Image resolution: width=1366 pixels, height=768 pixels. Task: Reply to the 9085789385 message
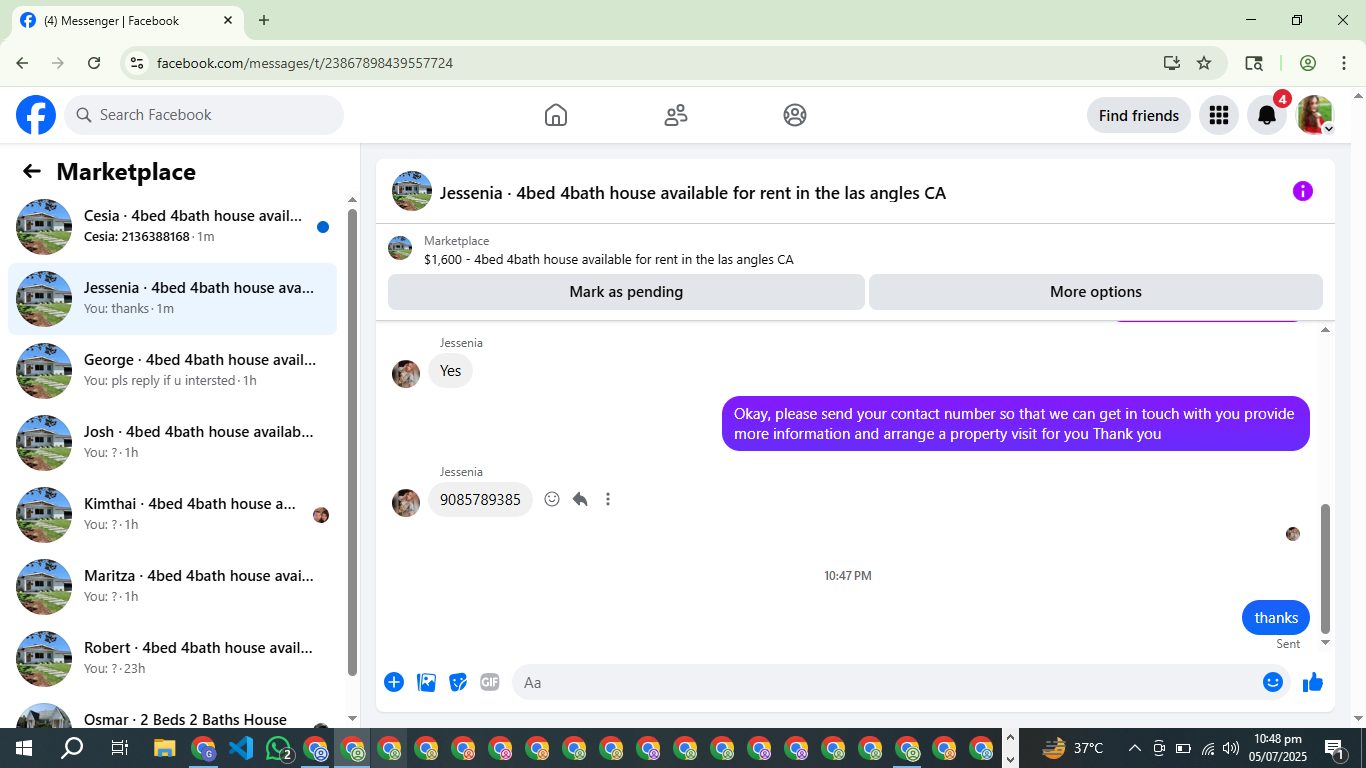point(580,499)
